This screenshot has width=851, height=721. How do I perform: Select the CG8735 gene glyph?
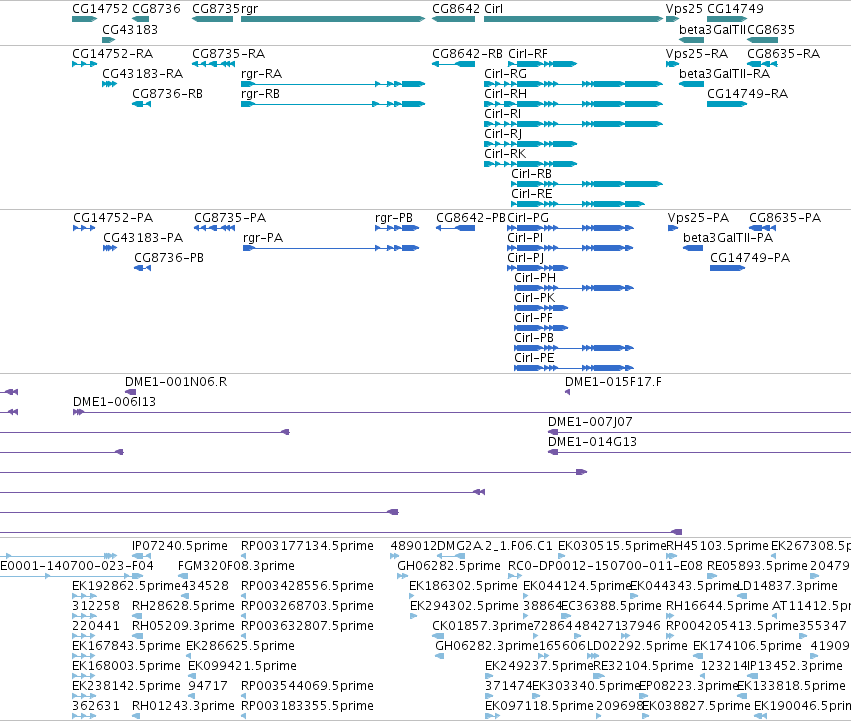[x=213, y=19]
